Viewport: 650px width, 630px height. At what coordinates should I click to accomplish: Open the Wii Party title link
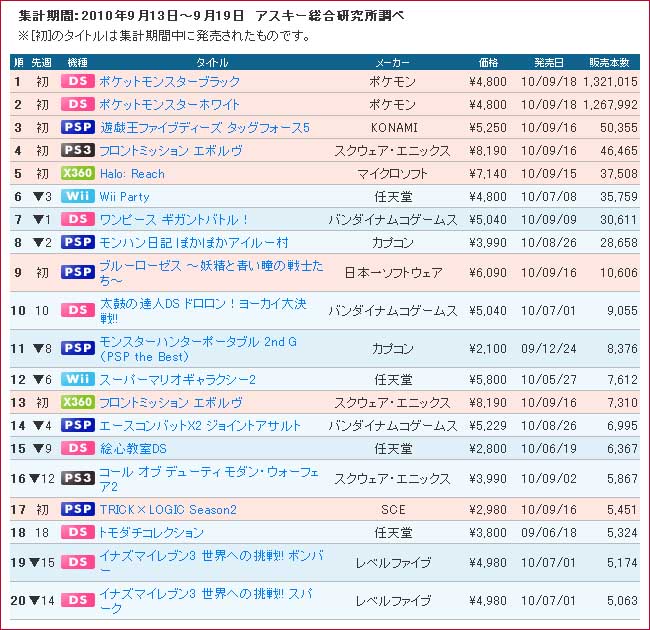[x=124, y=197]
